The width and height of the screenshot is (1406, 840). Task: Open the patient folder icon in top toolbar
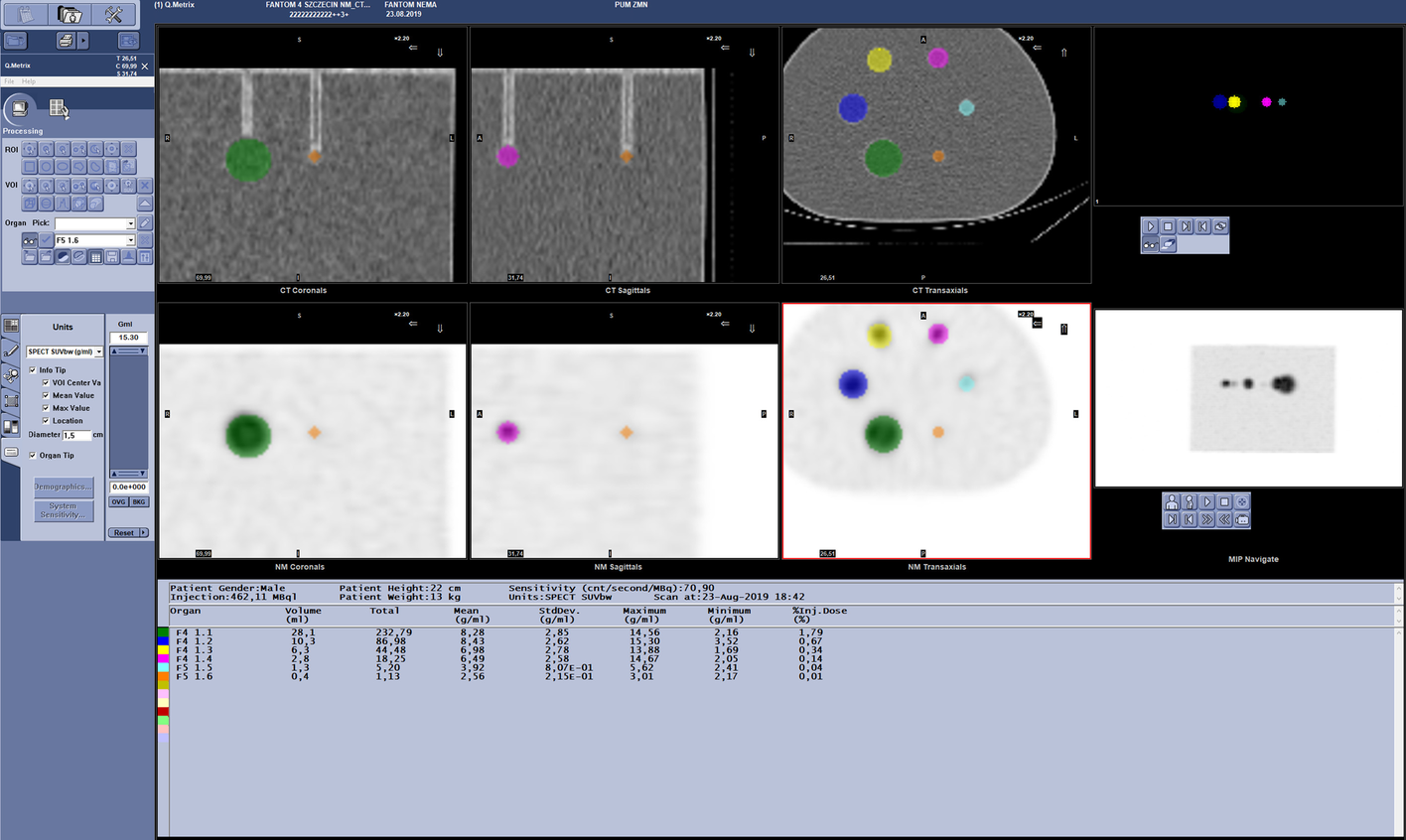coord(70,14)
